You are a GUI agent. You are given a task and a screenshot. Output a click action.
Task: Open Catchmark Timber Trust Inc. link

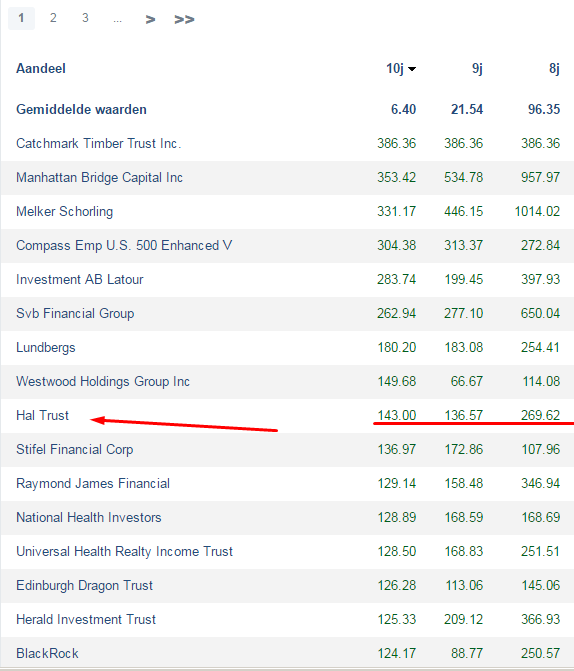[x=98, y=143]
